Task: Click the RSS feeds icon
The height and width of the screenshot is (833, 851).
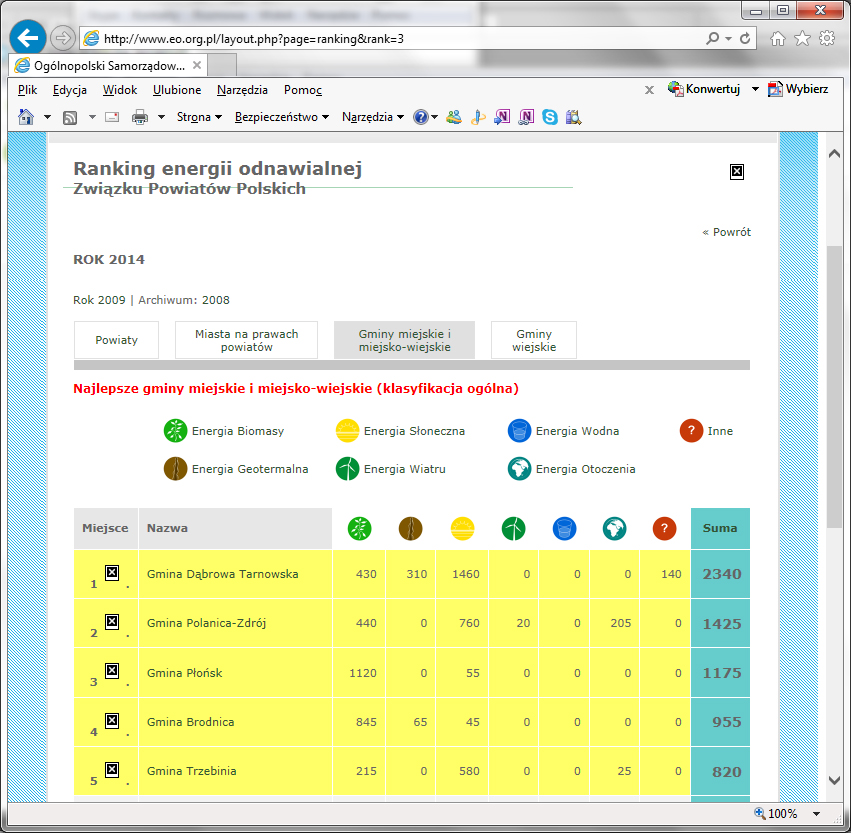Action: coord(71,117)
